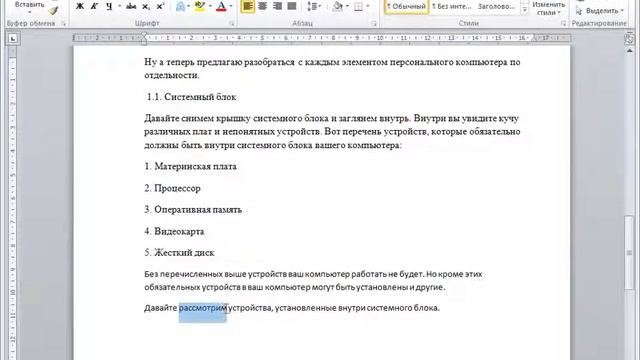Apply red font color
Viewport: 640px width, 360px height.
221,6
